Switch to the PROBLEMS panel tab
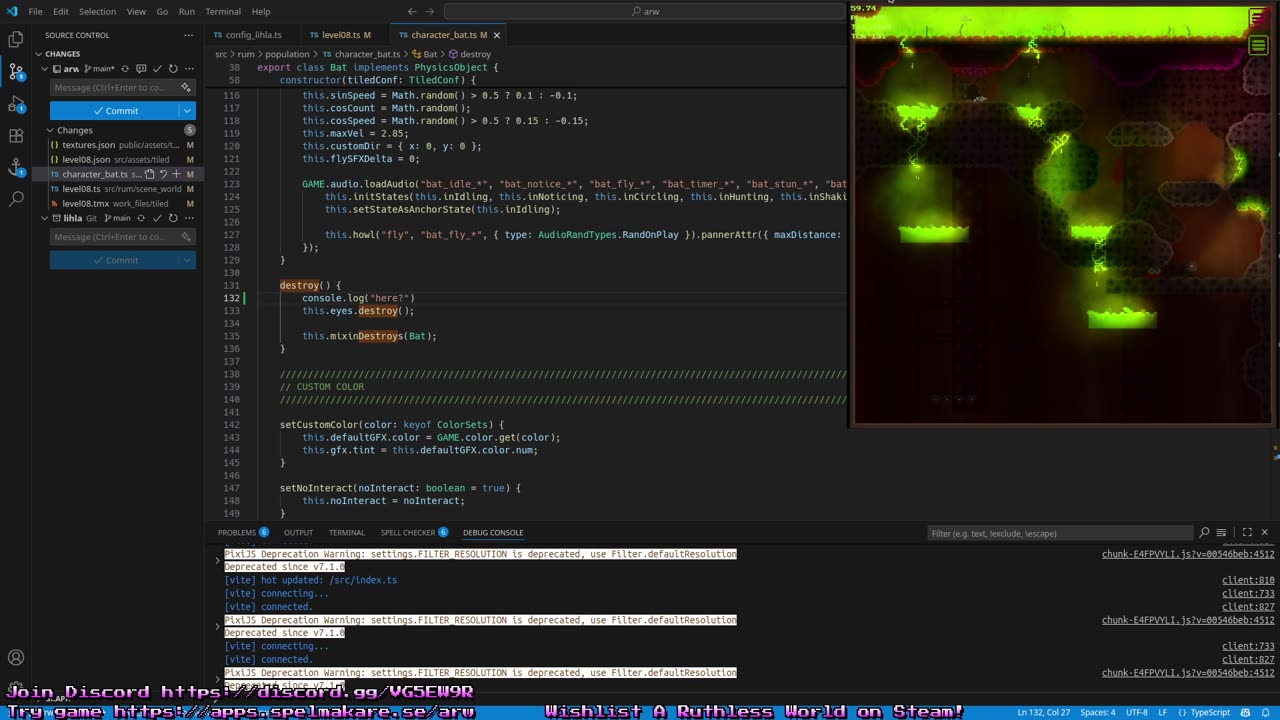The height and width of the screenshot is (720, 1280). click(x=237, y=533)
